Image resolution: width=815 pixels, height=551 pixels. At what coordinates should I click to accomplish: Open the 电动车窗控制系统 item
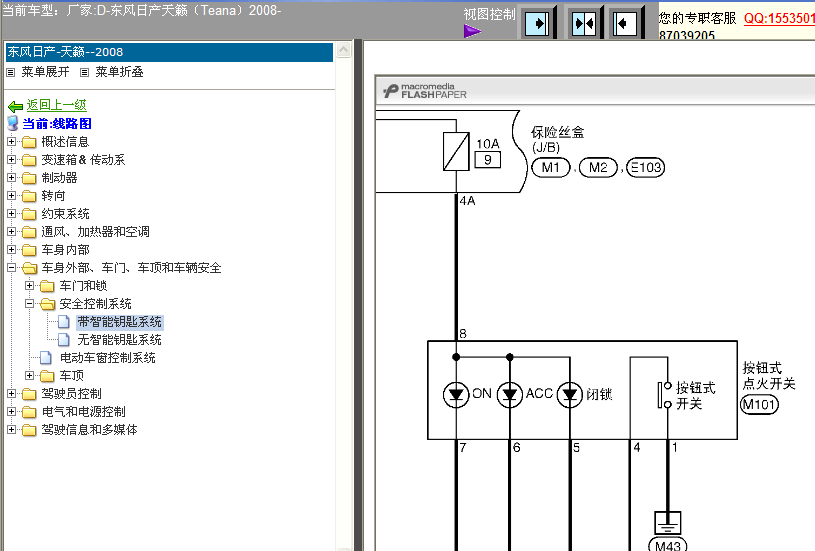(x=108, y=358)
